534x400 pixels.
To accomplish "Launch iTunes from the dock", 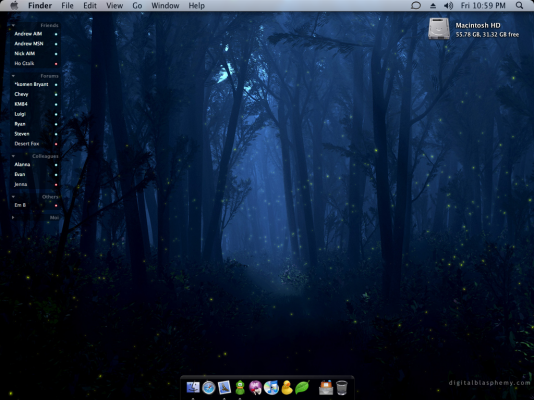I will click(x=271, y=387).
